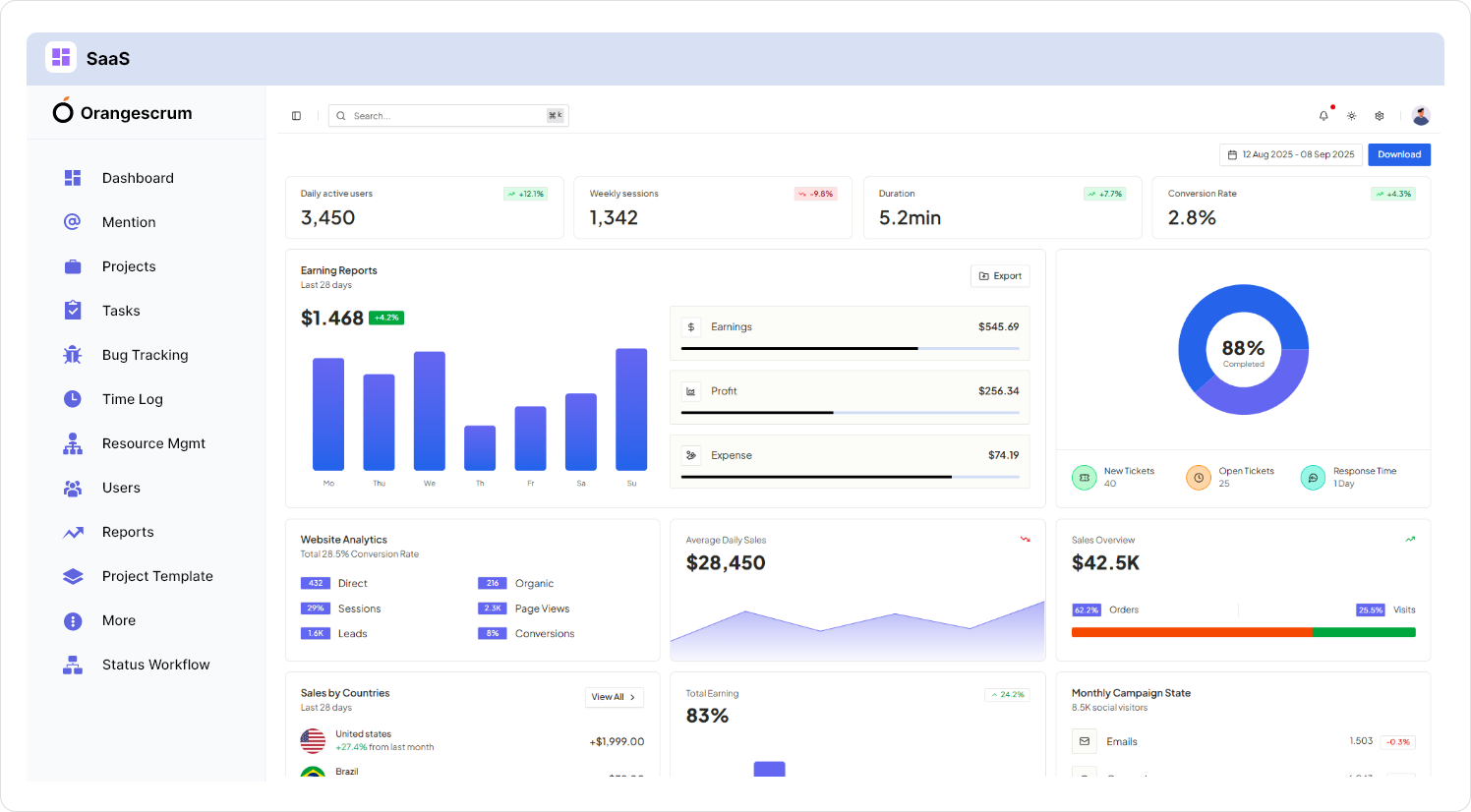The height and width of the screenshot is (812, 1471).
Task: Click Conversion Rate 2.8% value
Action: click(1192, 217)
